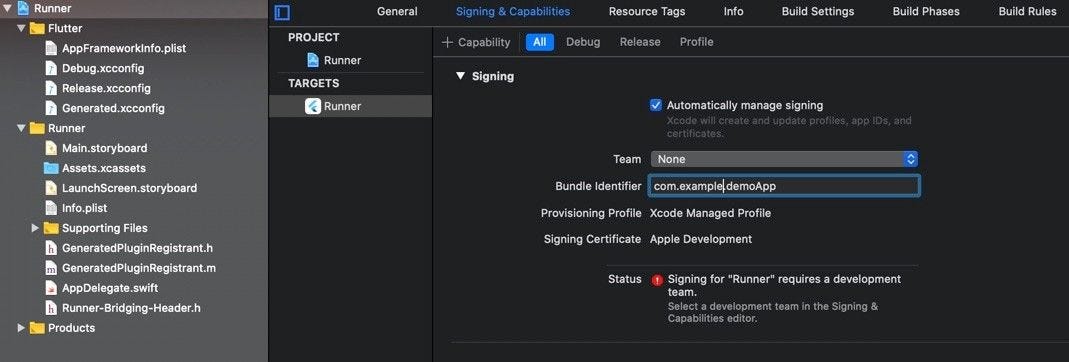This screenshot has height=362, width=1069.
Task: Uncheck Automatically manage signing
Action: pyautogui.click(x=656, y=106)
